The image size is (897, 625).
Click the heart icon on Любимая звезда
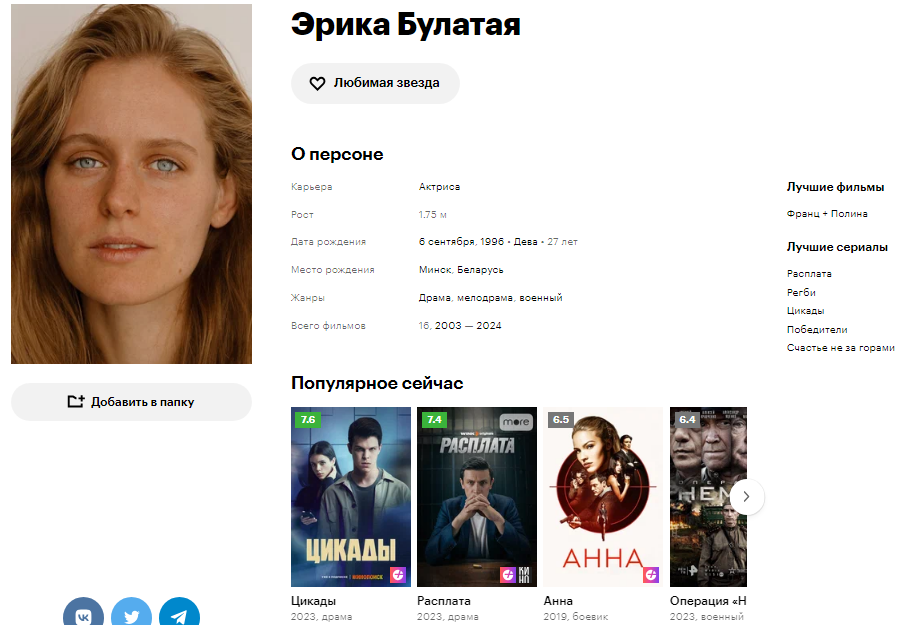[317, 83]
